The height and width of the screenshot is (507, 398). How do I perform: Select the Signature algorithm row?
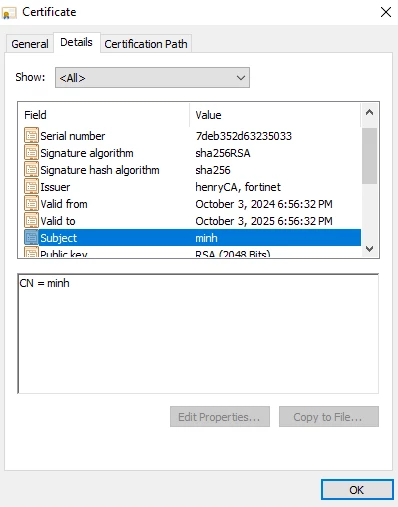point(192,153)
